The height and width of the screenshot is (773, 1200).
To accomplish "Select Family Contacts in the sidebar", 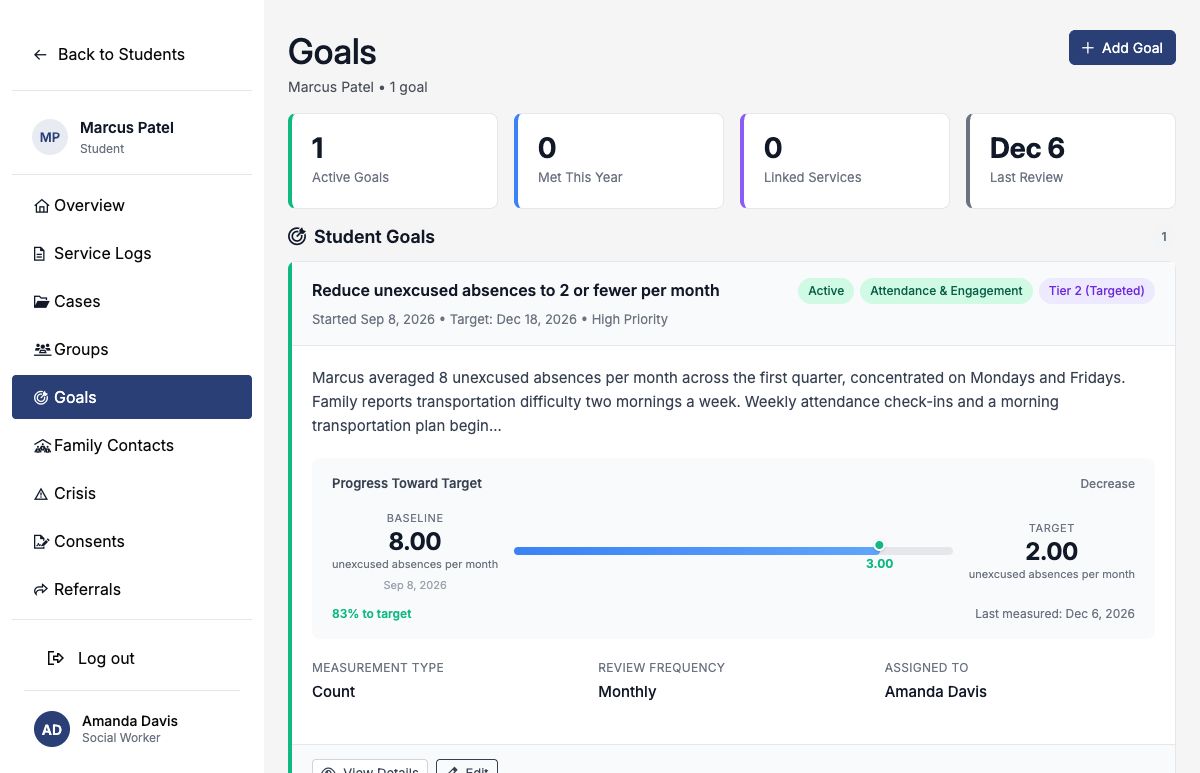I will 132,446.
